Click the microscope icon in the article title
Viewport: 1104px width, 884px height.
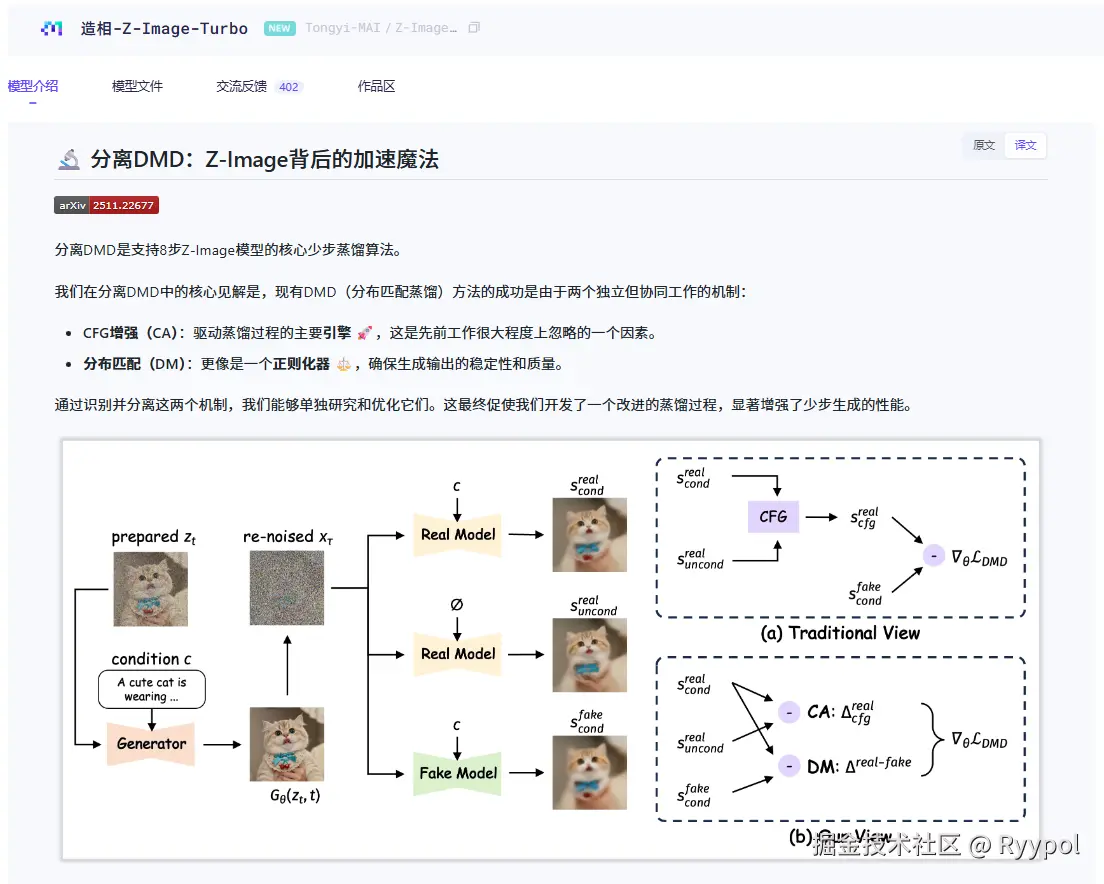click(x=68, y=159)
